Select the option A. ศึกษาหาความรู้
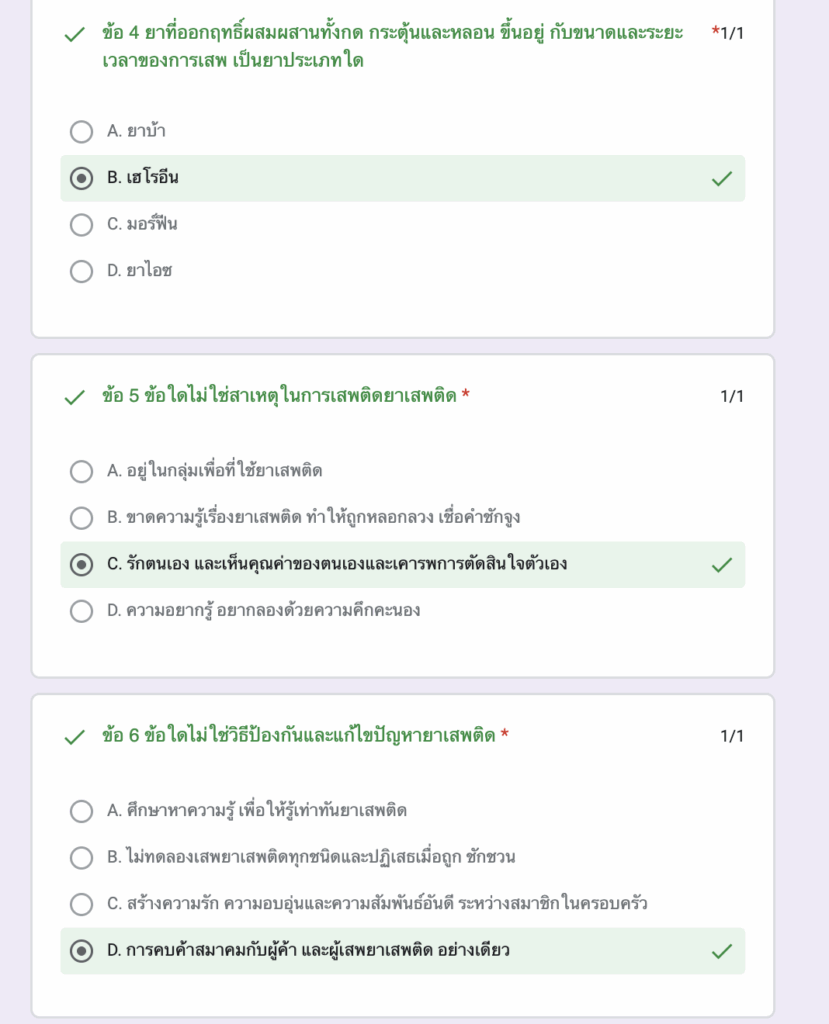Viewport: 829px width, 1024px height. tap(81, 811)
